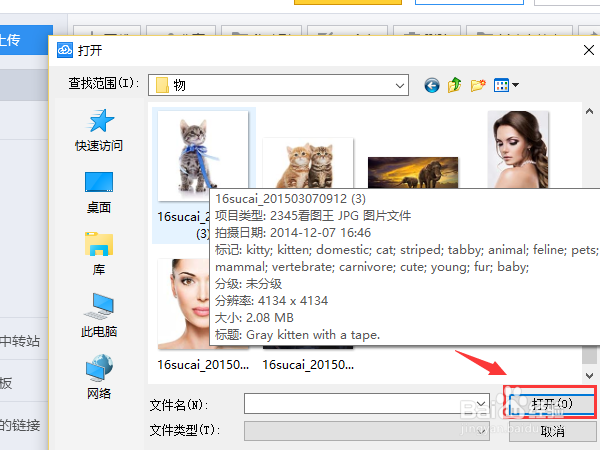The image size is (600, 450).
Task: Open 网络 in the places bar
Action: click(99, 377)
